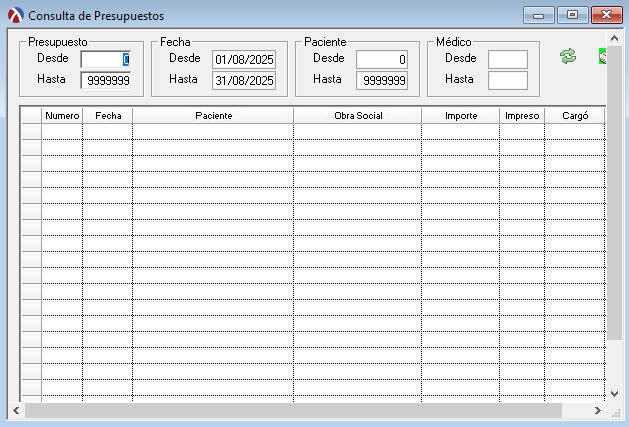
Task: Maximize the Consulta de Presupuestos window
Action: point(572,16)
